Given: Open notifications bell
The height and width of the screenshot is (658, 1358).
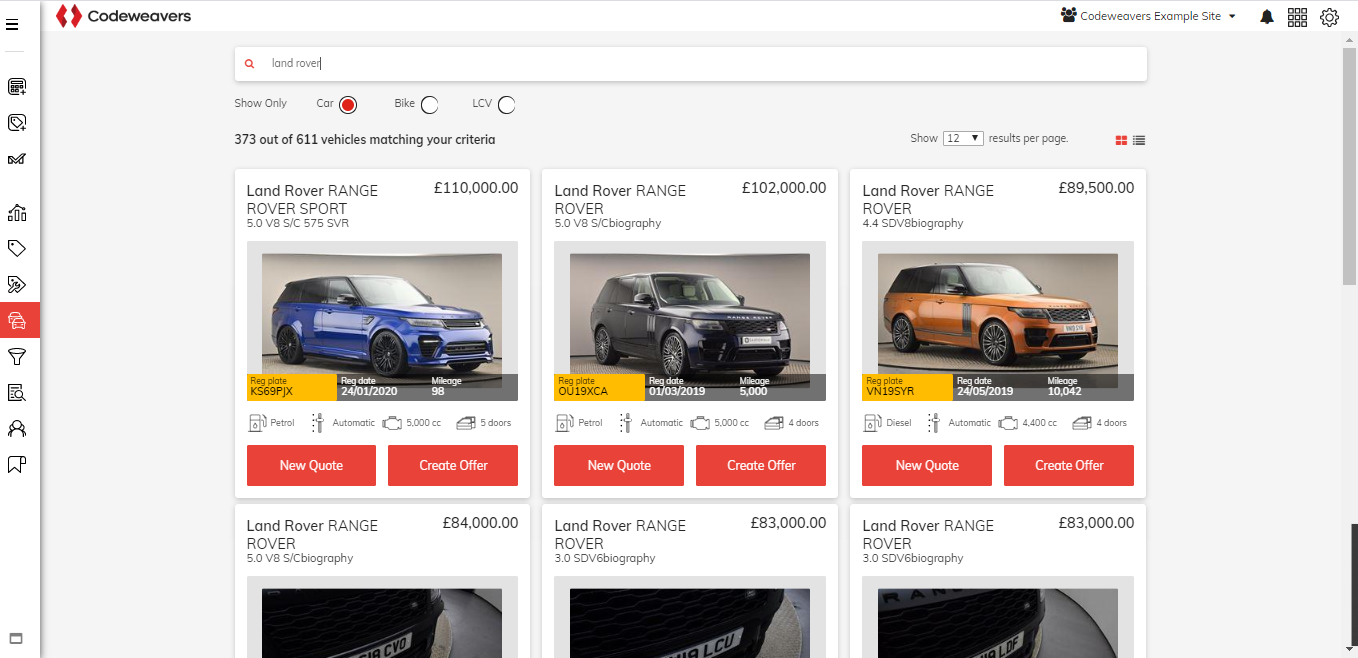Looking at the screenshot, I should [x=1267, y=17].
